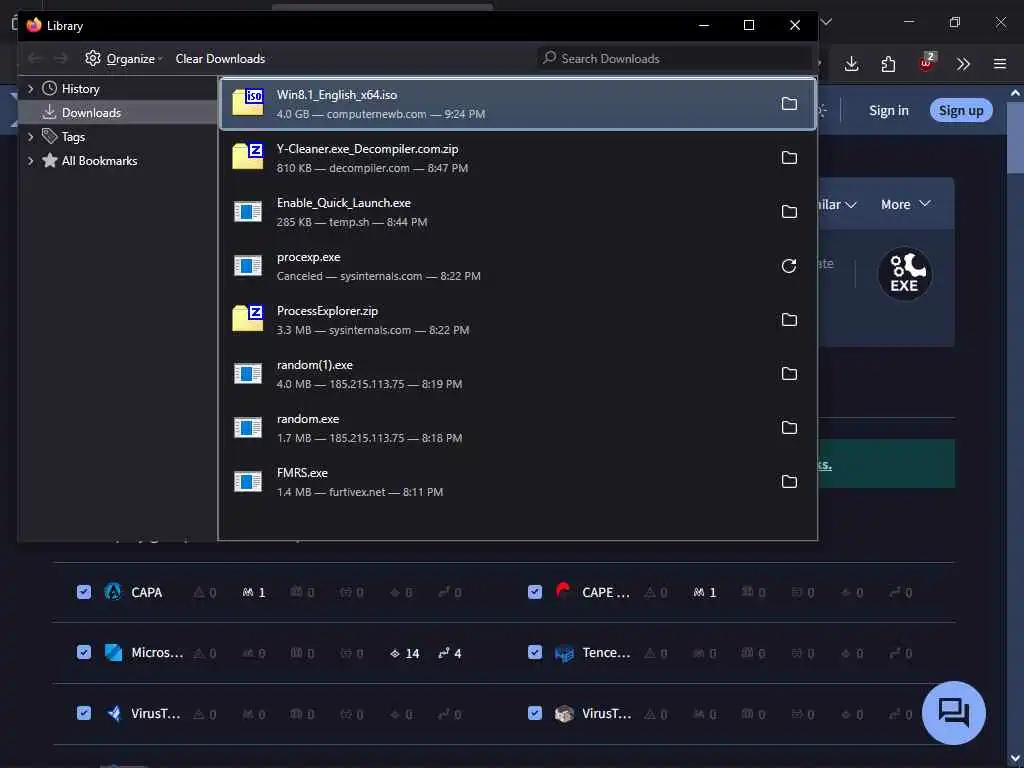Uncheck the CAPE sandbox checkbox
This screenshot has width=1024, height=768.
tap(535, 592)
